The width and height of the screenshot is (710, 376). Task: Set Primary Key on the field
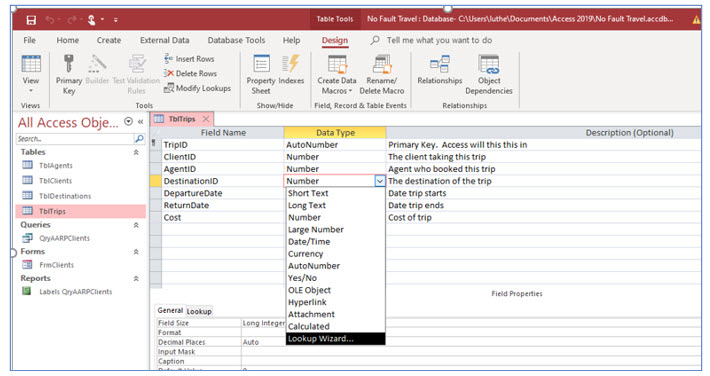[x=69, y=75]
